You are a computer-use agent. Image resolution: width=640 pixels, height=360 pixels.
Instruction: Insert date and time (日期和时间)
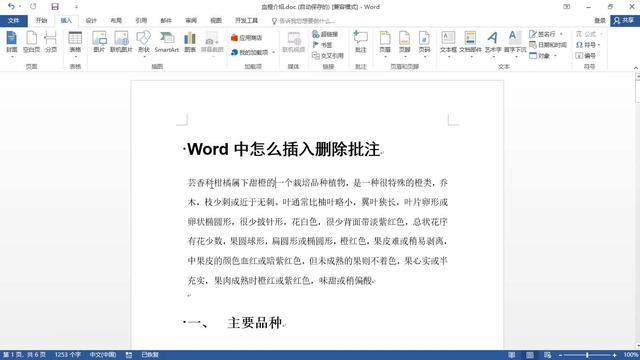pyautogui.click(x=548, y=45)
